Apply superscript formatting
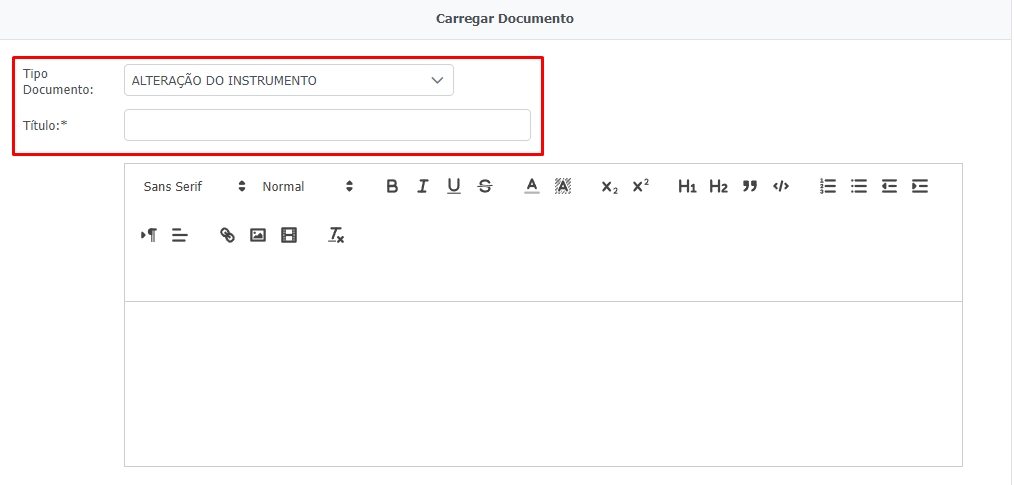Viewport: 1014px width, 485px height. pos(640,186)
